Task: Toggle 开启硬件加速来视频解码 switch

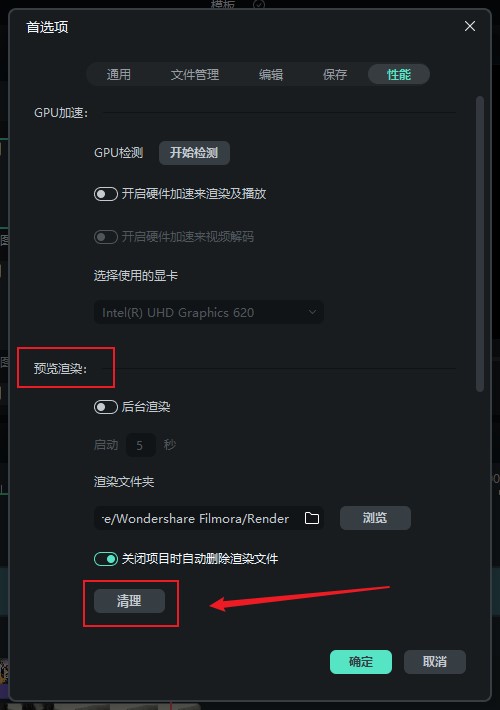Action: coord(106,236)
